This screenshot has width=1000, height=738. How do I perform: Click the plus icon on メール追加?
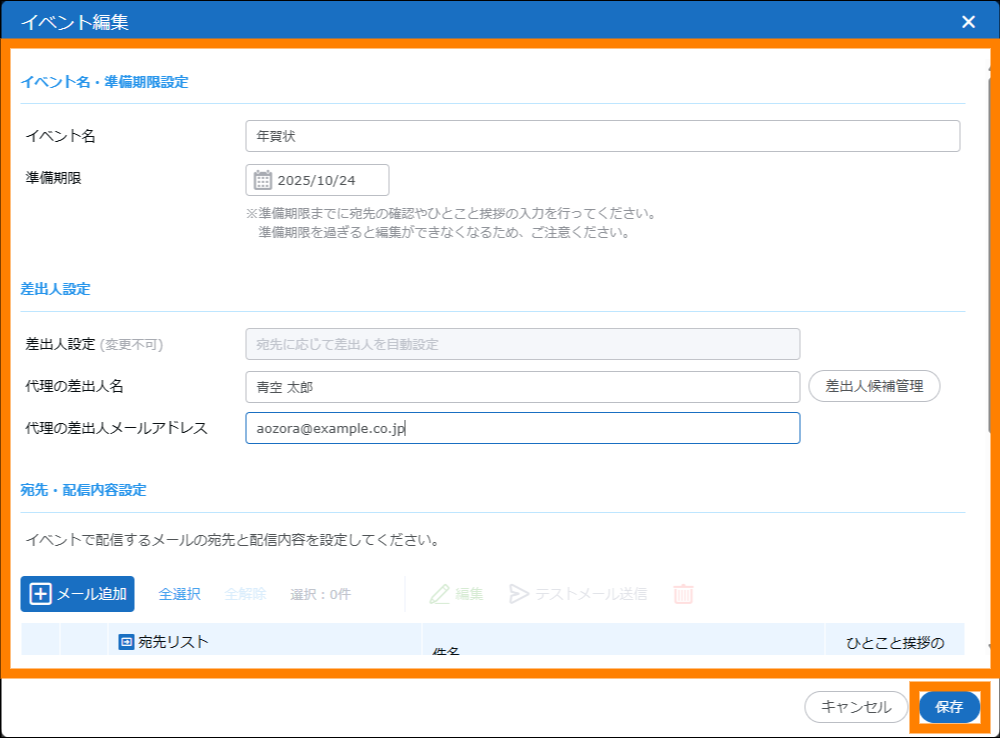coord(40,594)
